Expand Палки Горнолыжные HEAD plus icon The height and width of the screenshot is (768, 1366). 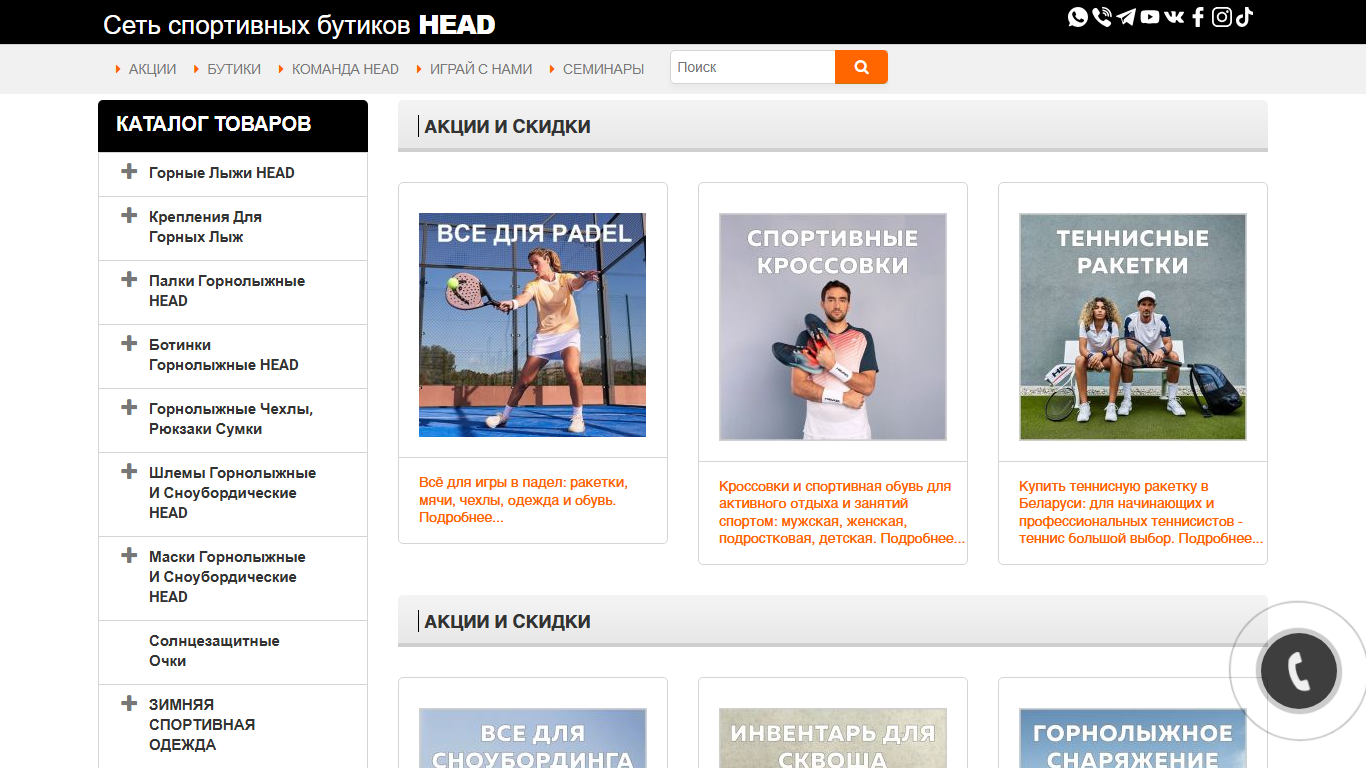129,279
